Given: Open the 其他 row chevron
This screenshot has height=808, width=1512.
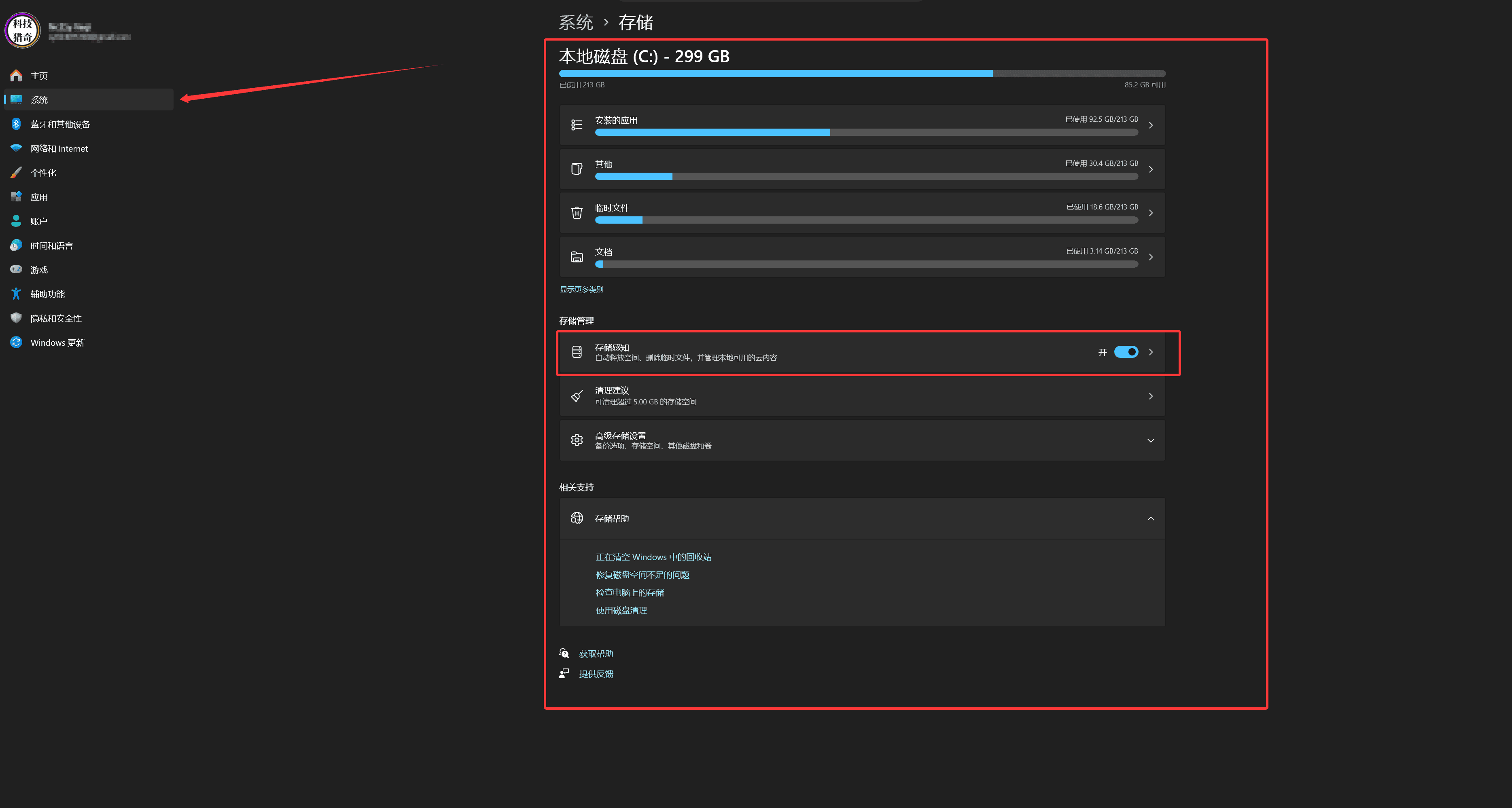Looking at the screenshot, I should click(x=1150, y=169).
